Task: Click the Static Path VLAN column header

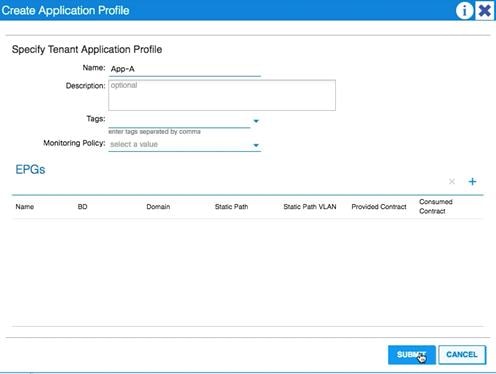Action: (310, 207)
